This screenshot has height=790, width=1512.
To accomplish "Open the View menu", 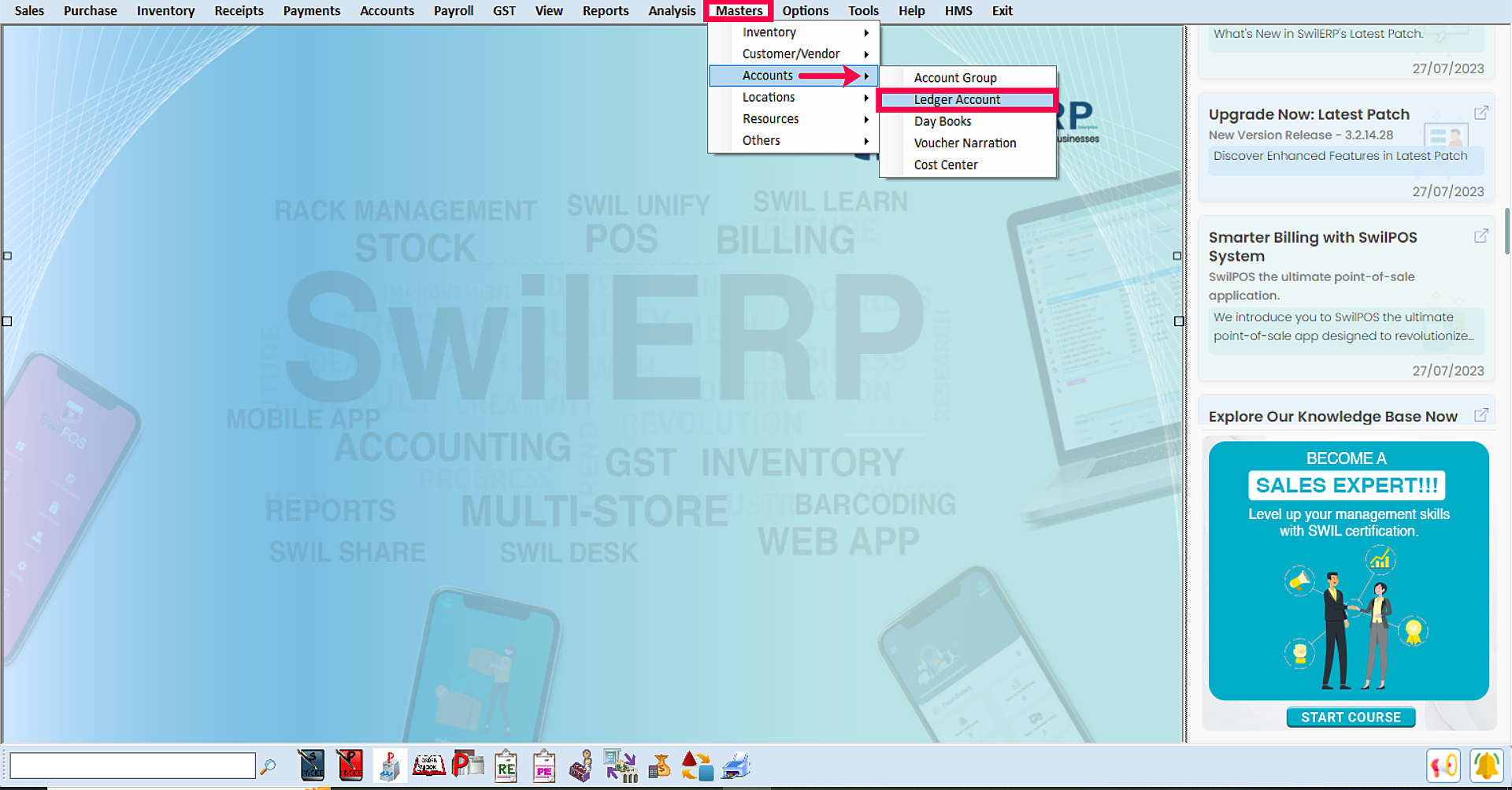I will pyautogui.click(x=549, y=11).
